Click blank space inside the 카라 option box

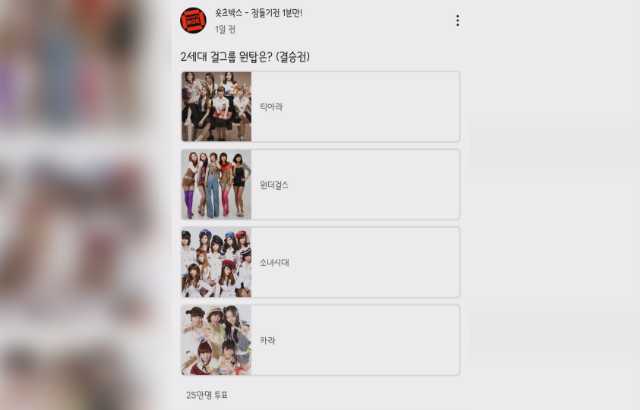tap(367, 340)
